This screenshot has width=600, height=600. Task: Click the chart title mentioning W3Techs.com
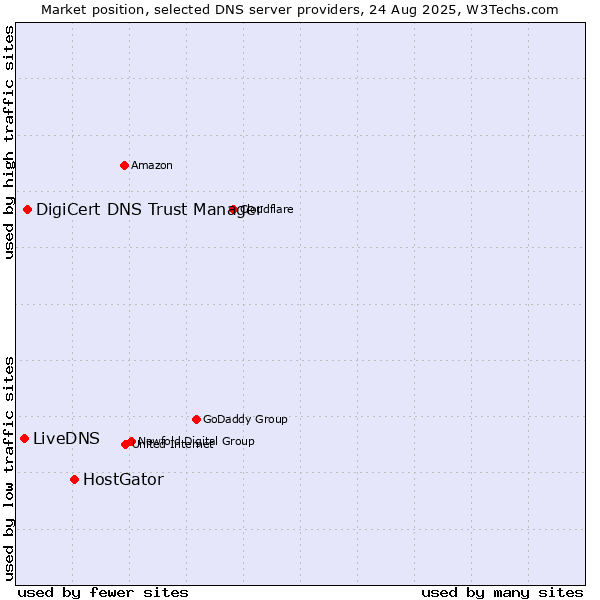click(x=300, y=10)
